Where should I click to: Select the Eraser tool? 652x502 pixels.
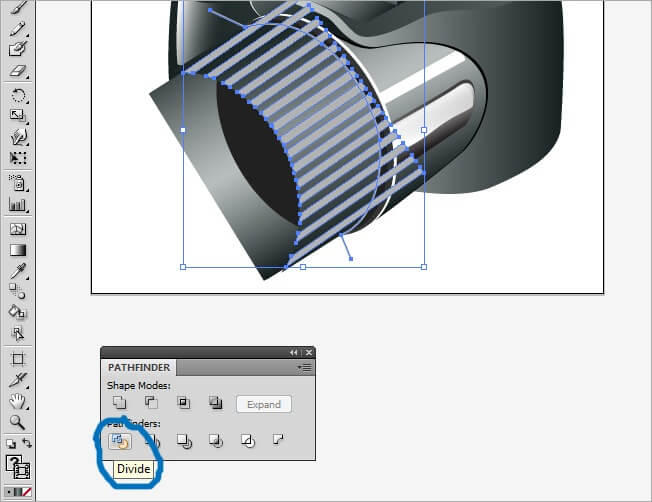click(x=18, y=73)
